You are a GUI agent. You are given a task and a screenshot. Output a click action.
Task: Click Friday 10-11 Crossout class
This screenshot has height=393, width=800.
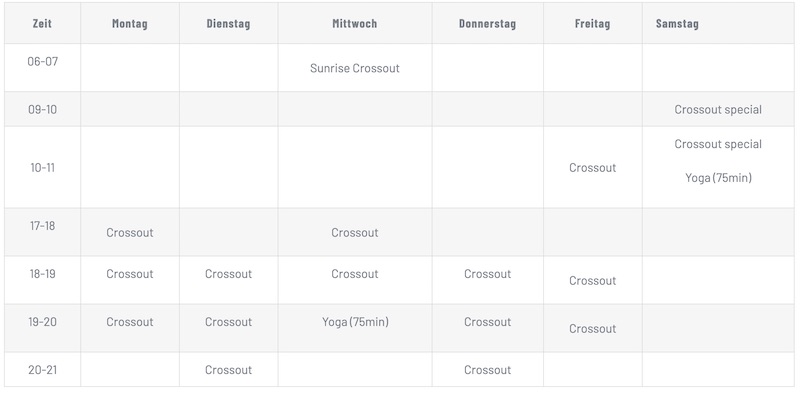tap(592, 168)
